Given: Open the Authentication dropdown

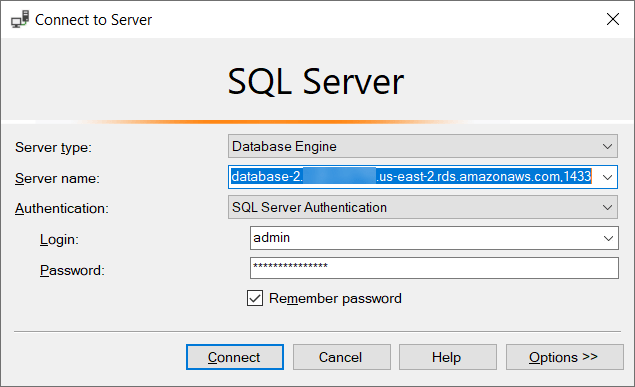Looking at the screenshot, I should click(422, 207).
